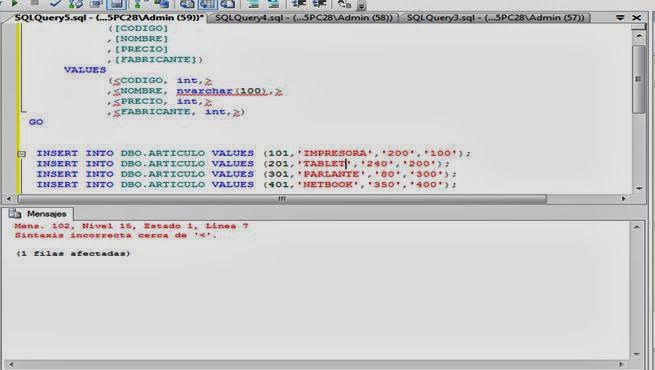Screen dimensions: 655x370
Task: Show the estimated execution plan icon
Action: [x=75, y=4]
